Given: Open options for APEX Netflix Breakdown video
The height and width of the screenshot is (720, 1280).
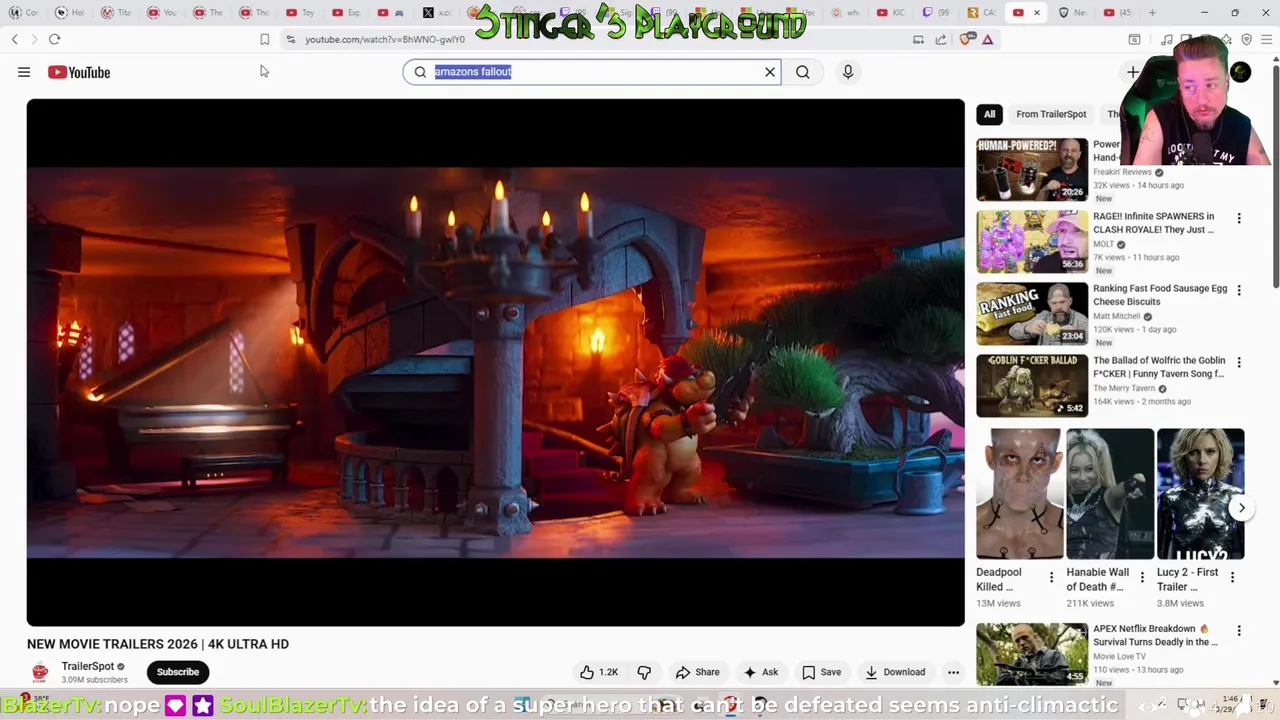Looking at the screenshot, I should click(x=1239, y=631).
